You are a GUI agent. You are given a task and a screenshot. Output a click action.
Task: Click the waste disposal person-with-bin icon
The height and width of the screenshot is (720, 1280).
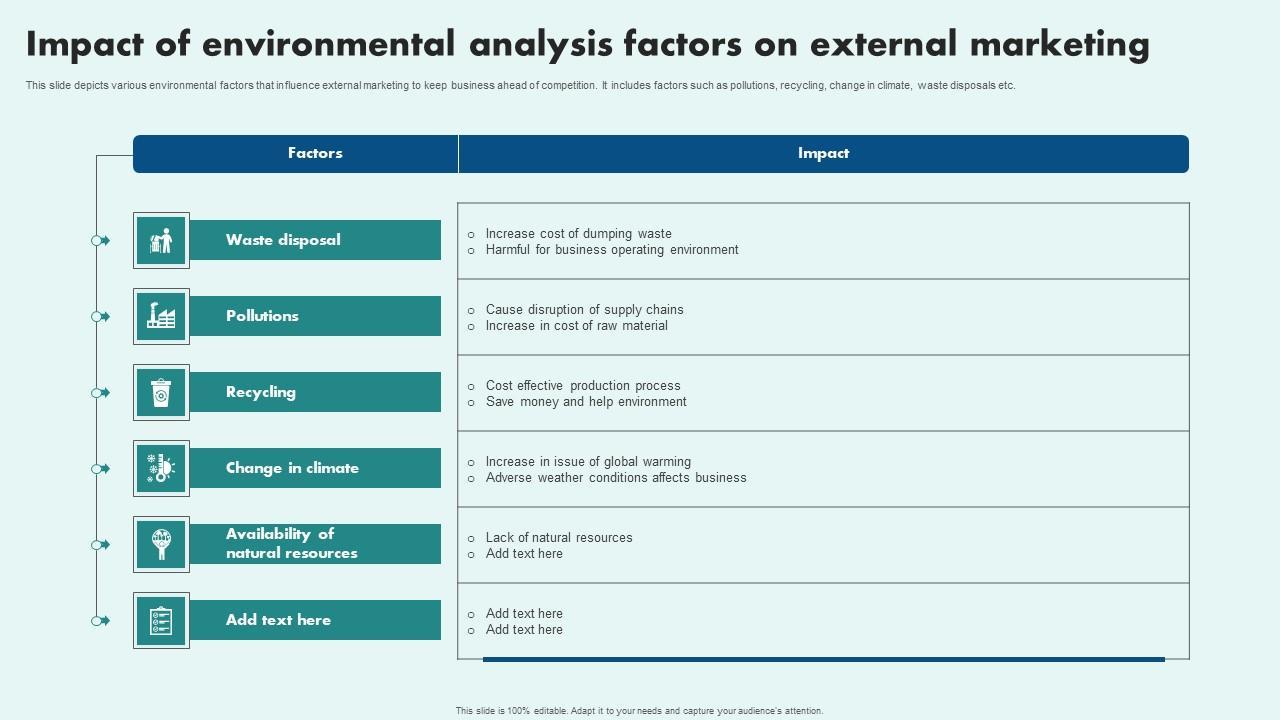[161, 240]
